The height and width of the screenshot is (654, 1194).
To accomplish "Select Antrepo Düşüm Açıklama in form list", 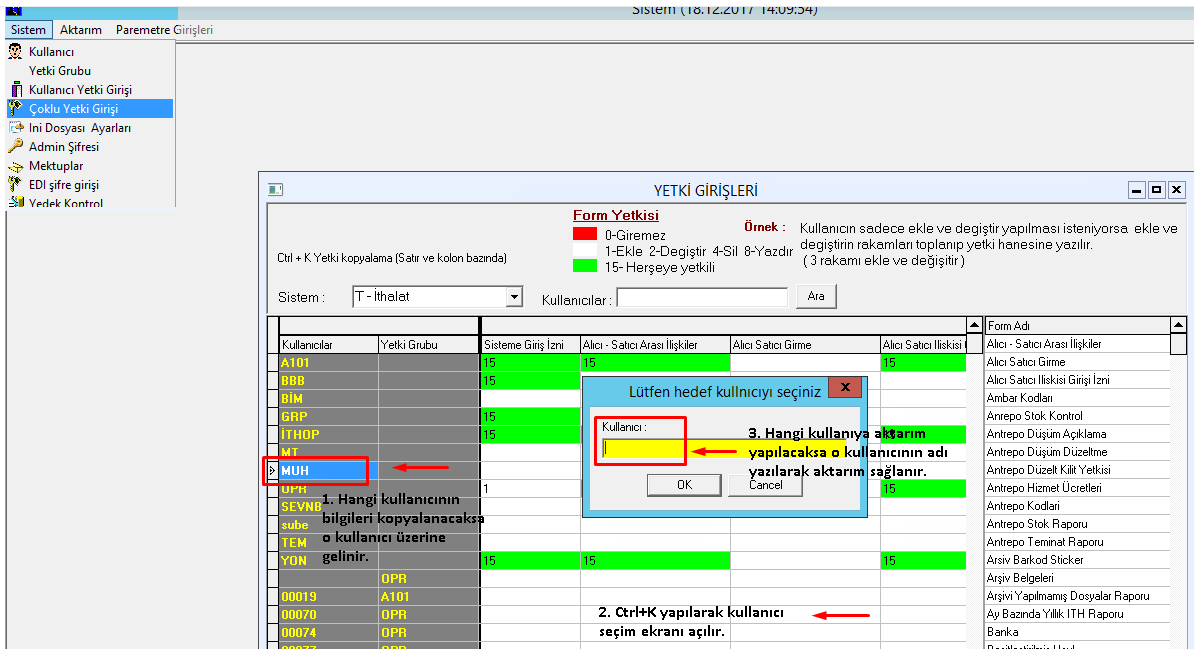I will [x=1077, y=434].
